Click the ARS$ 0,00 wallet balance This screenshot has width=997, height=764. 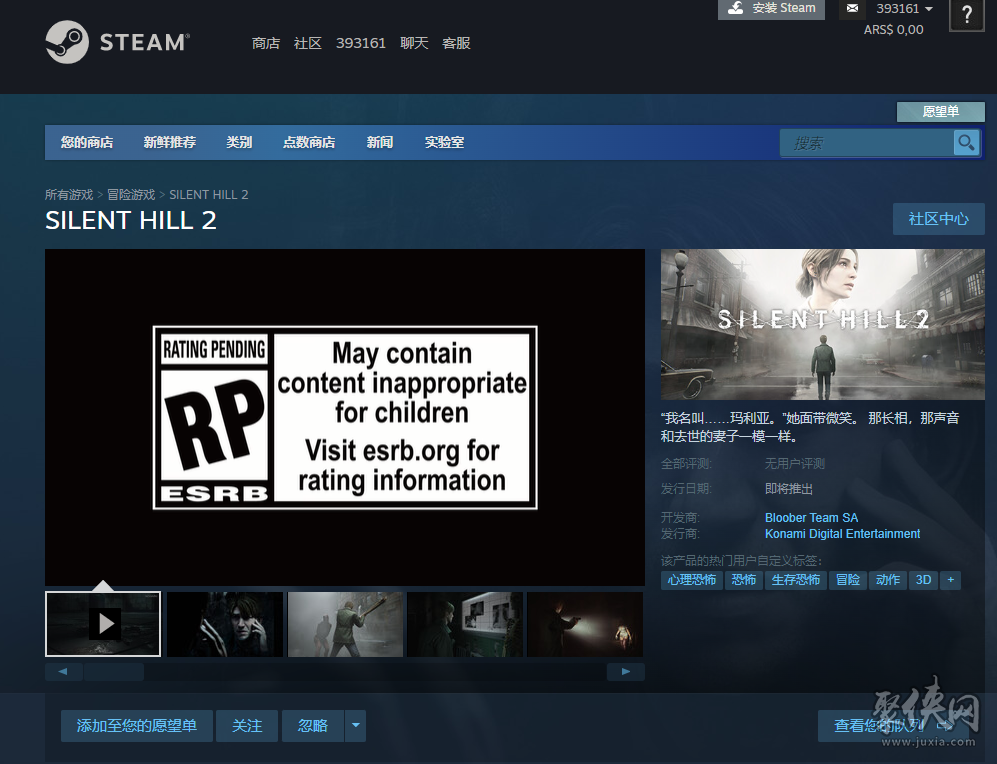893,29
